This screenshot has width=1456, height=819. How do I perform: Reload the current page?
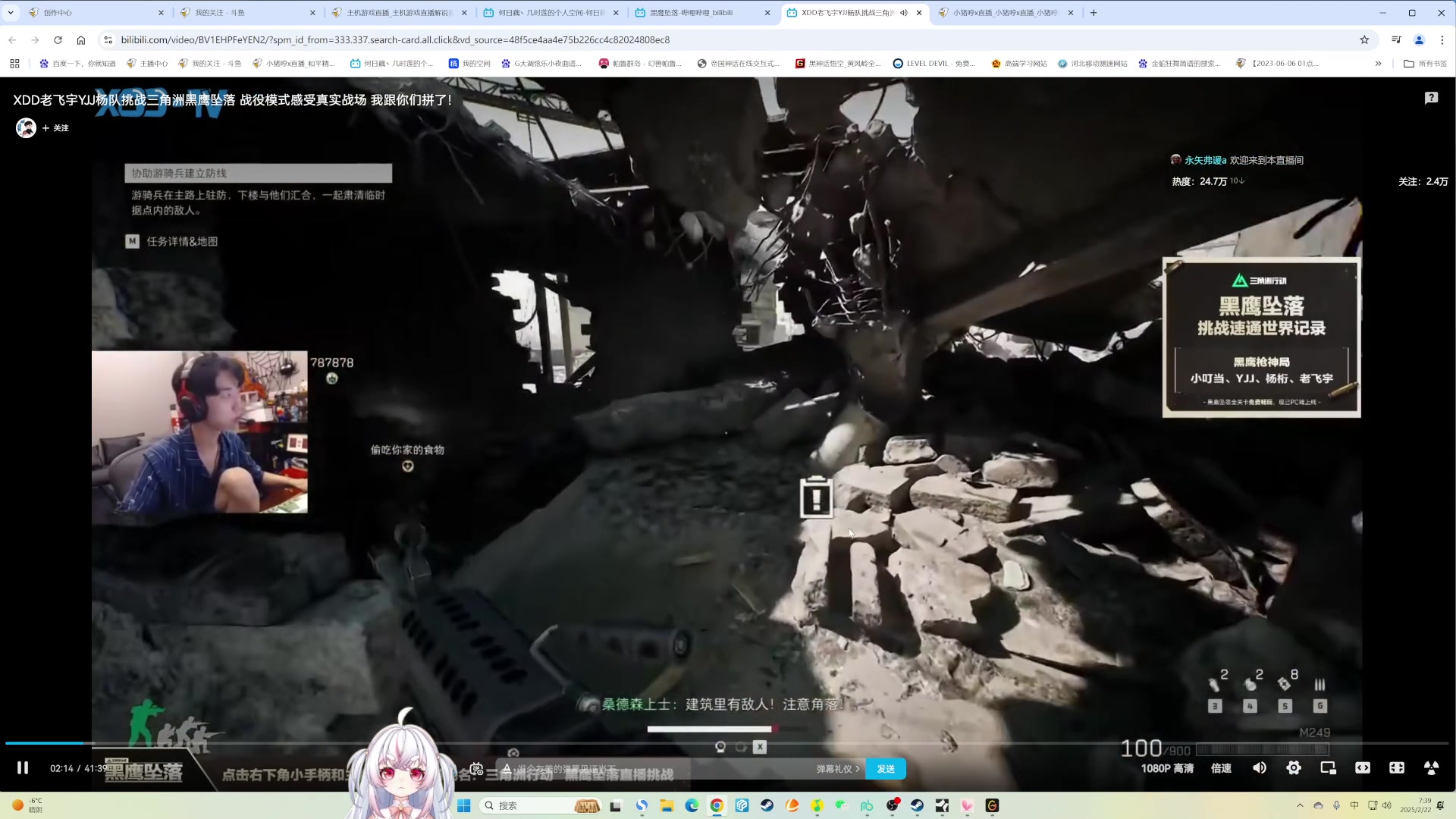58,40
